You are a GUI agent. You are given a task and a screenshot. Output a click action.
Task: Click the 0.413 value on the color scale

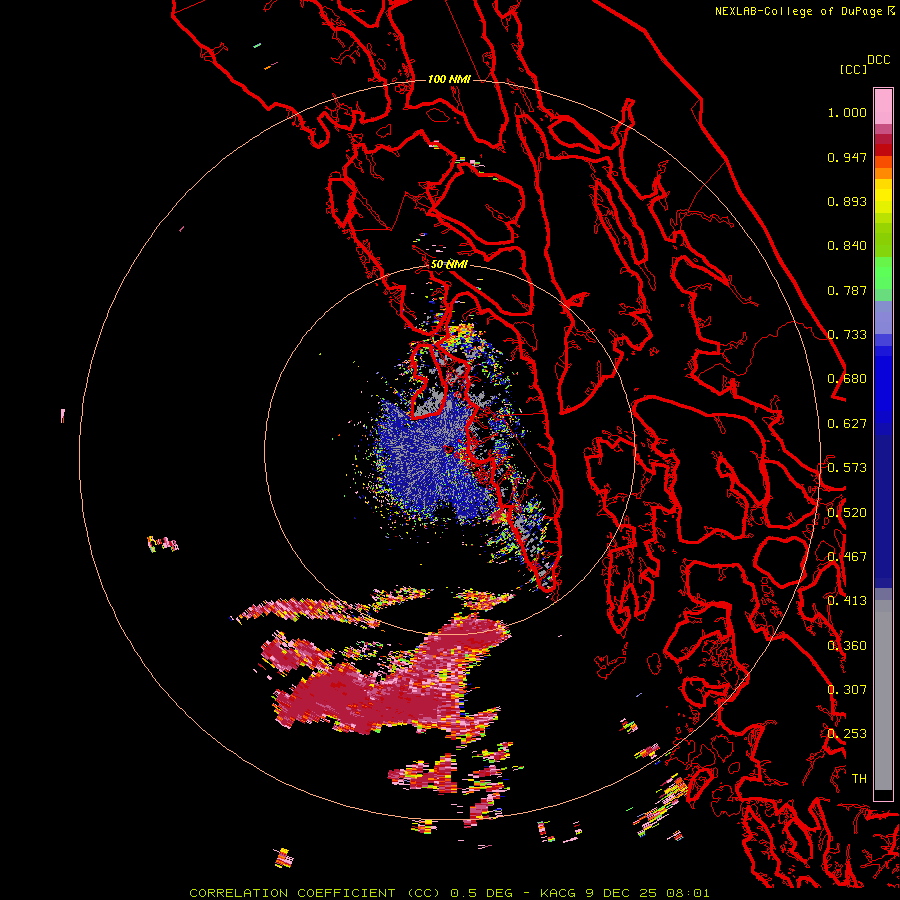point(847,601)
